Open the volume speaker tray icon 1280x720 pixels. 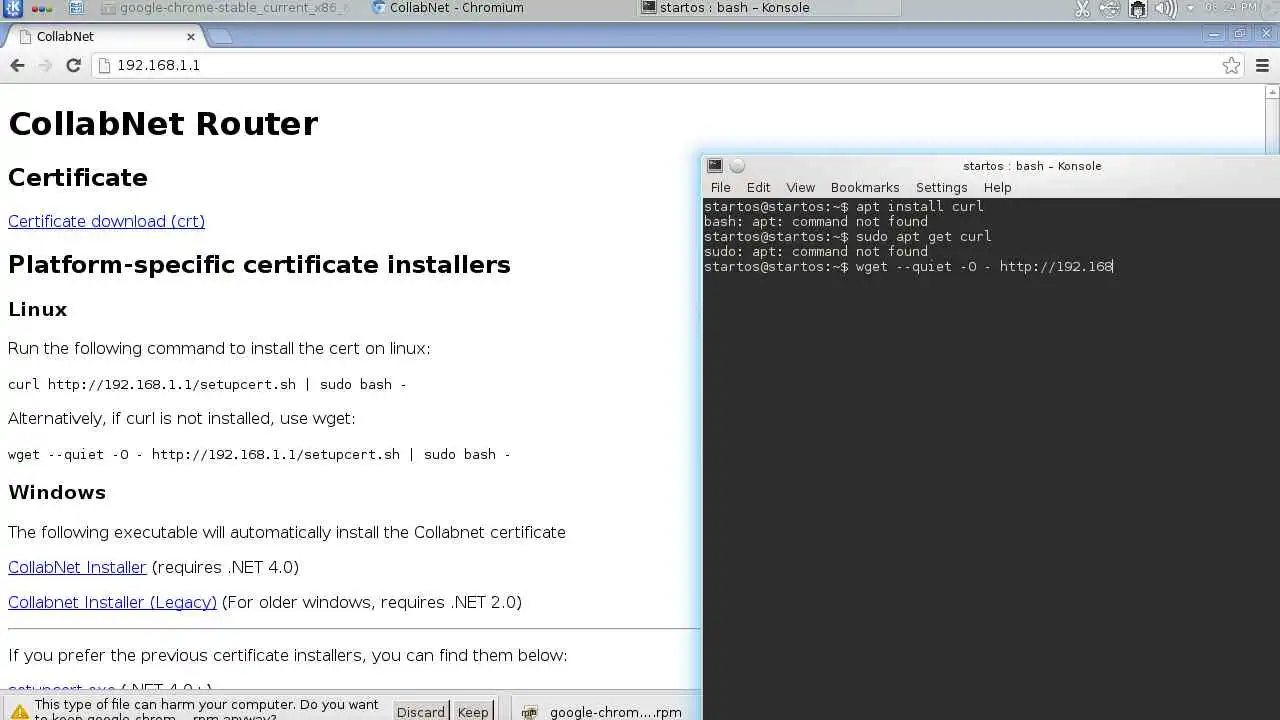click(1166, 9)
